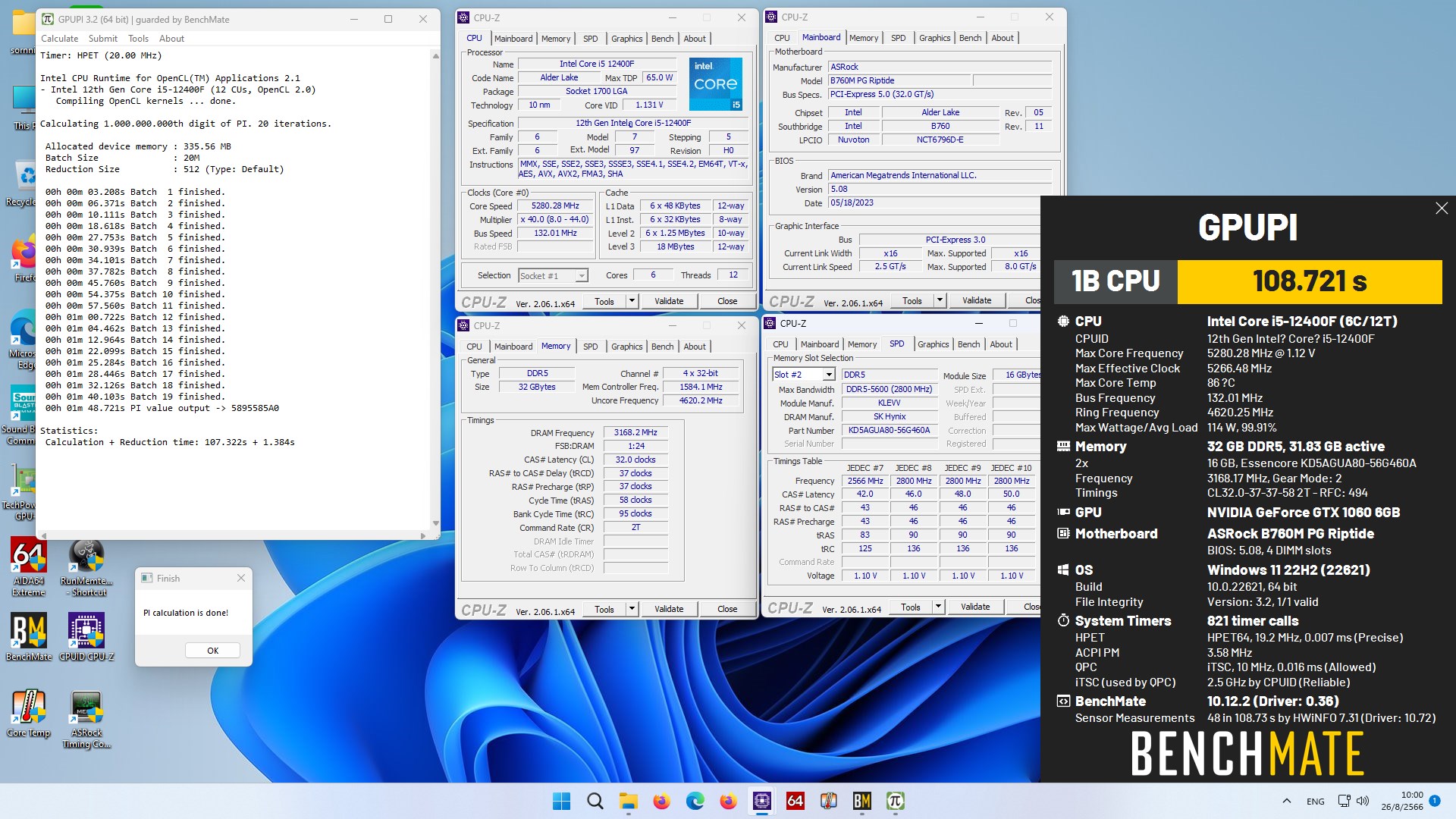1456x819 pixels.
Task: Click BIOS Version 5.08 field
Action: click(x=940, y=190)
